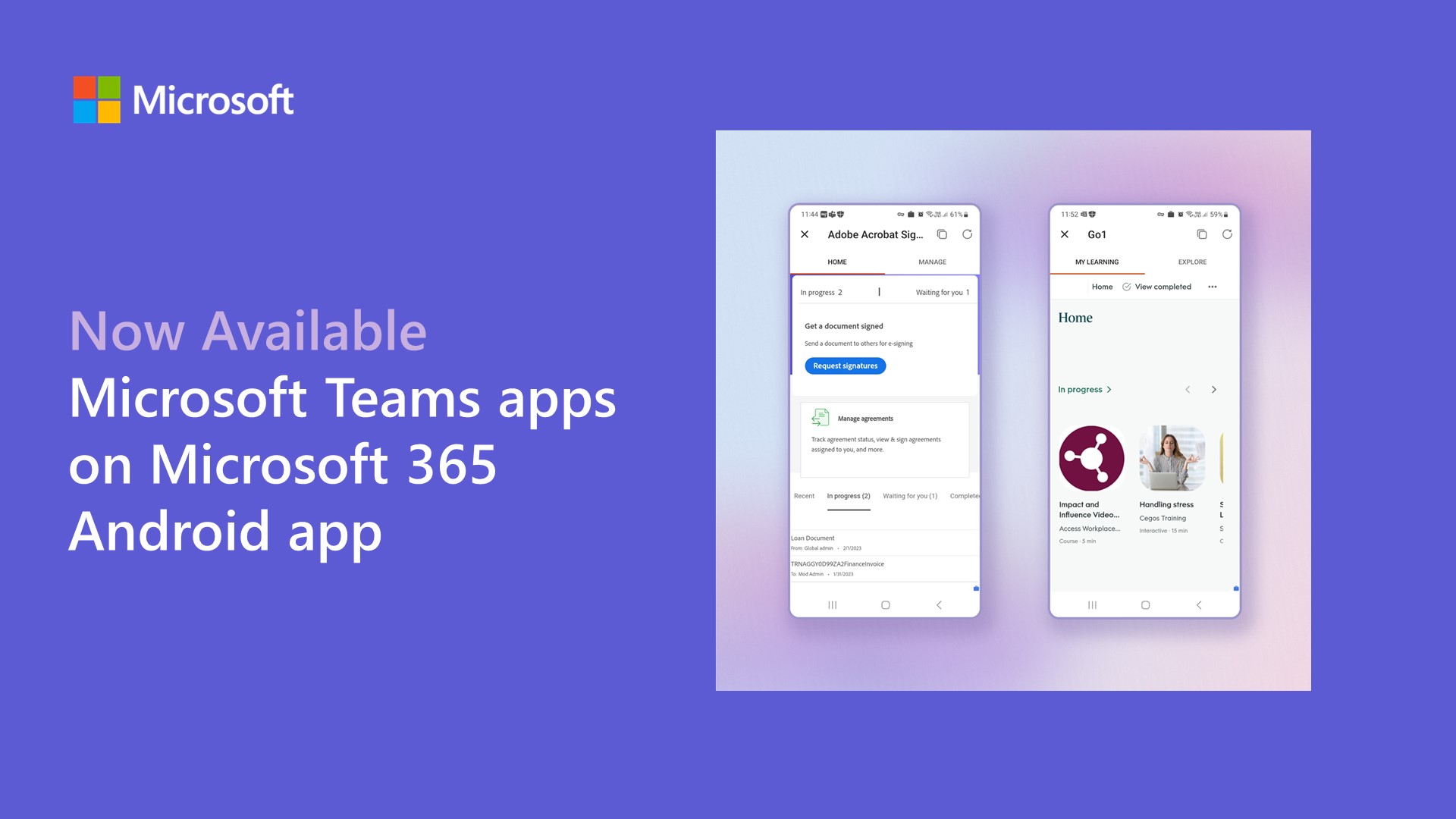Click the refresh icon on Adobe Acrobat screen
Screen dimensions: 1456x819
point(966,233)
